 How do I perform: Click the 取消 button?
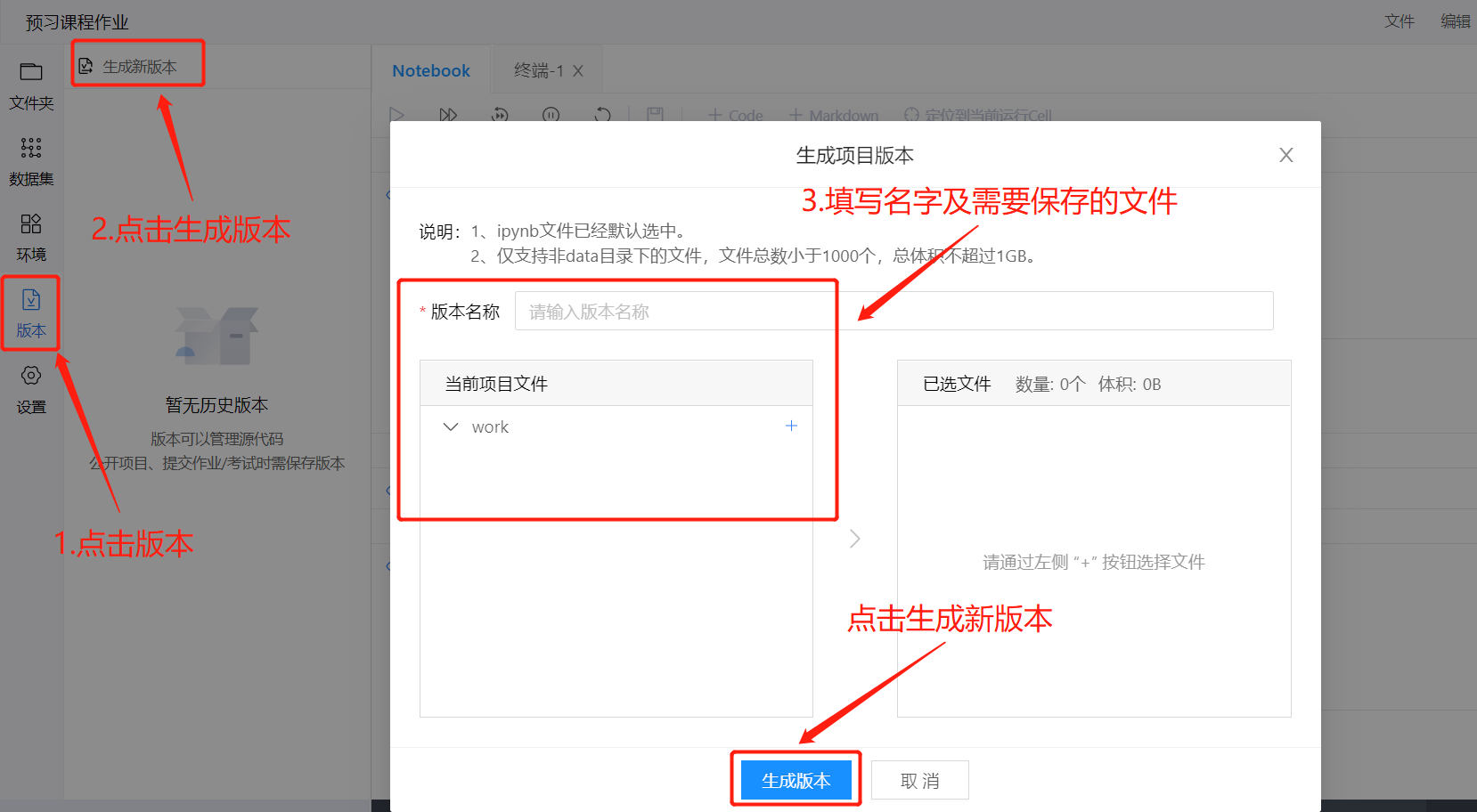(x=919, y=779)
